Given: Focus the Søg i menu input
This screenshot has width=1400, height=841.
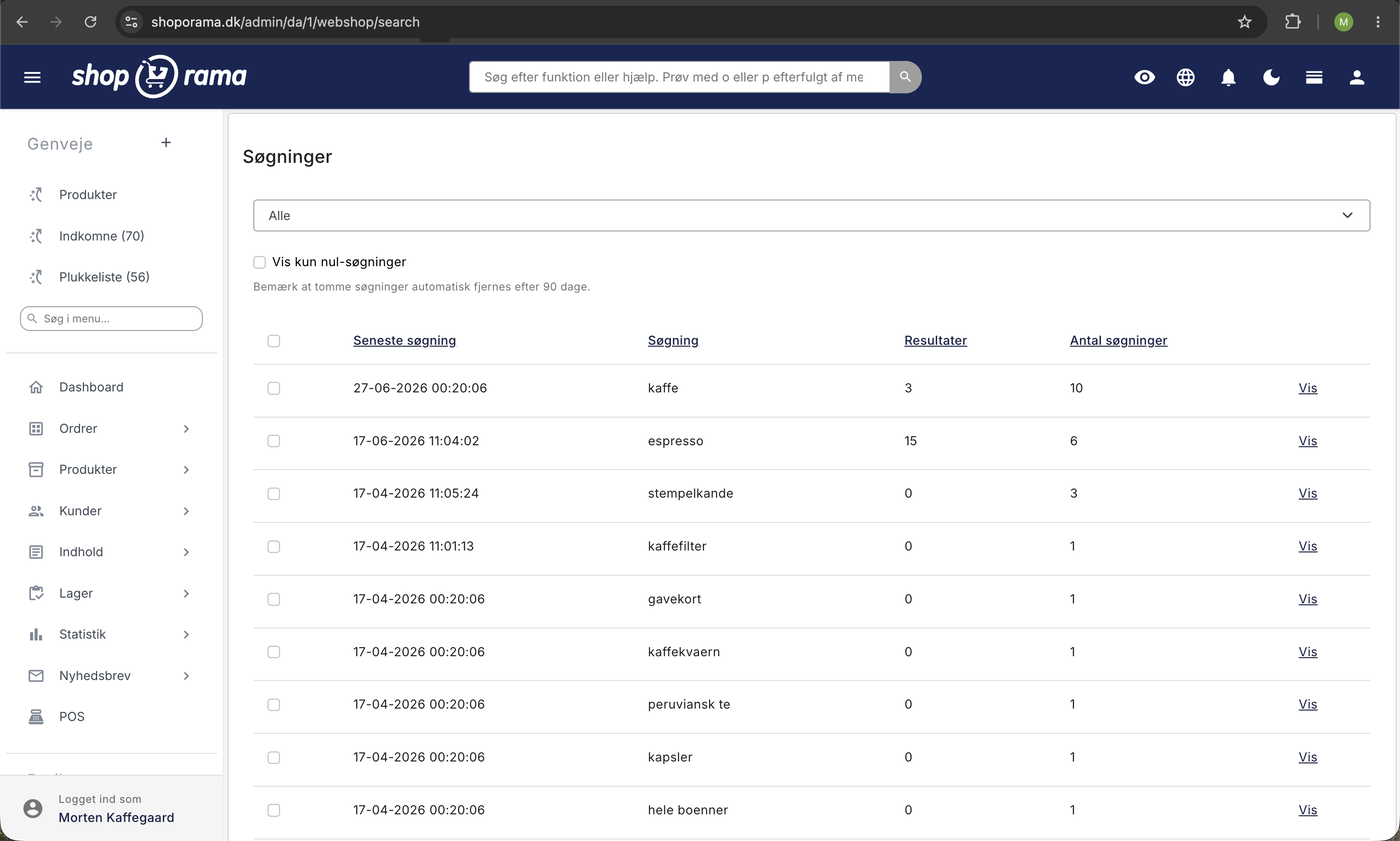Looking at the screenshot, I should 111,319.
